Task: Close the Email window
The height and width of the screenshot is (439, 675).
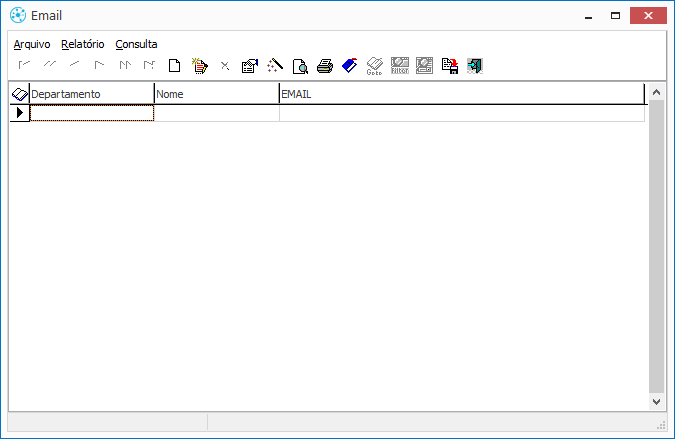Action: 648,15
